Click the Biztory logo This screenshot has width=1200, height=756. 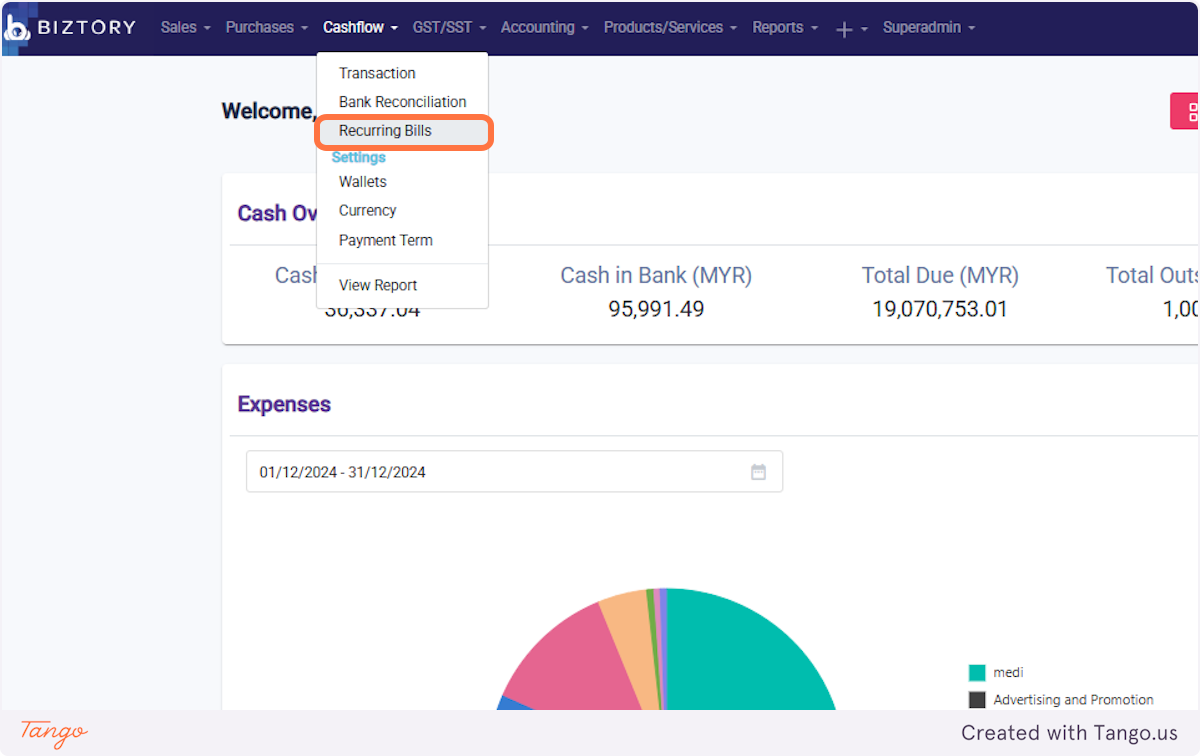[69, 28]
